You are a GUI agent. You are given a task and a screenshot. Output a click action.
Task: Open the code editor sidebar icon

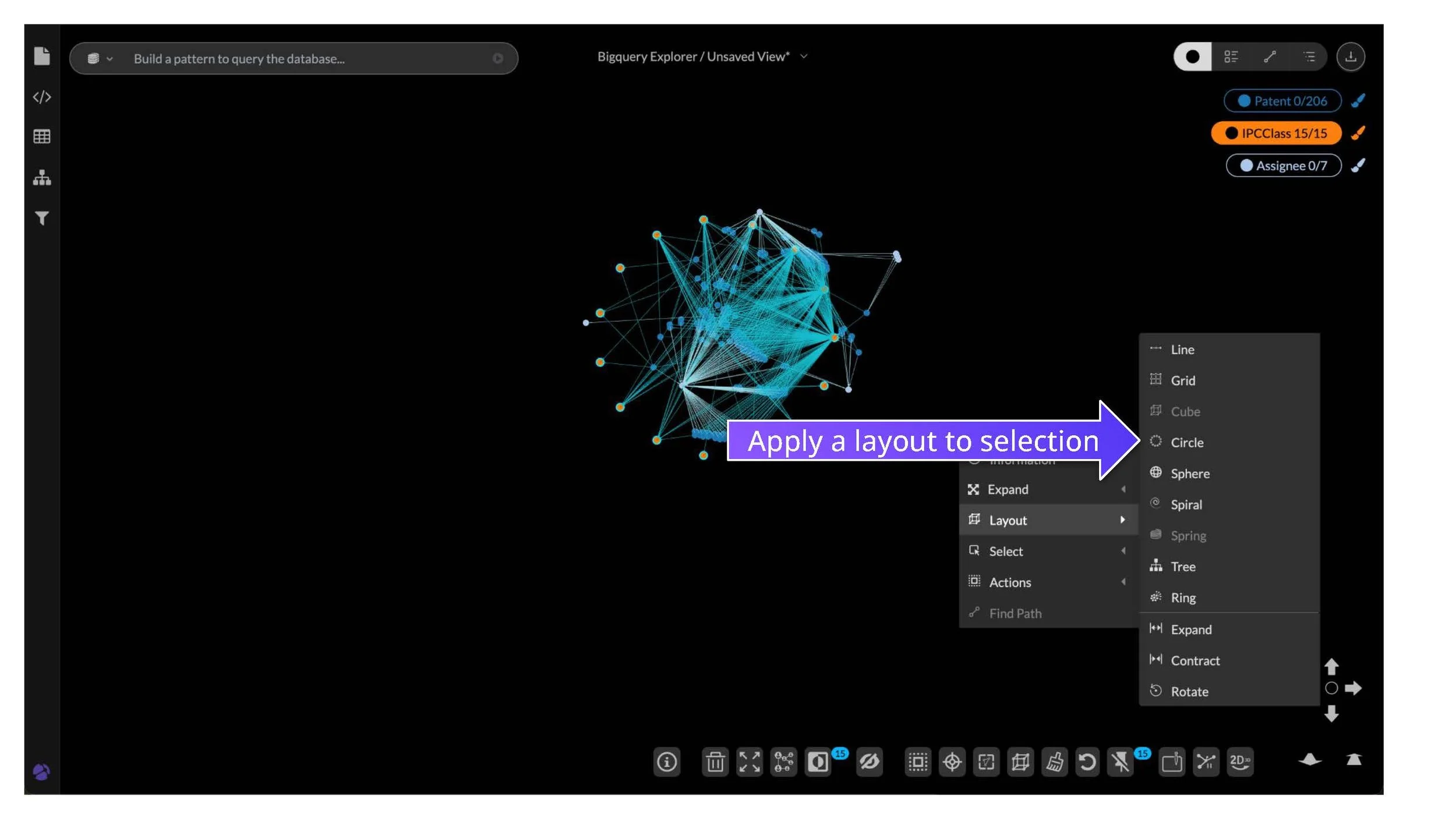point(42,97)
